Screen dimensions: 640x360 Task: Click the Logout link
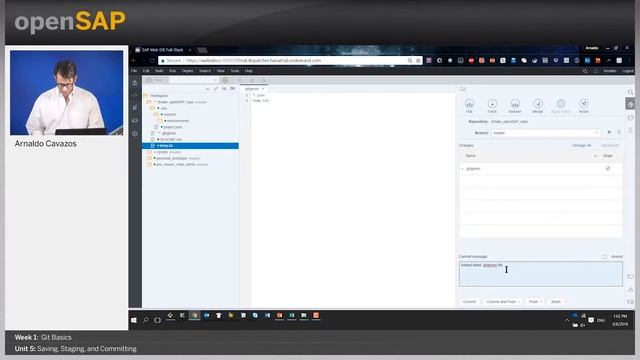tap(628, 71)
